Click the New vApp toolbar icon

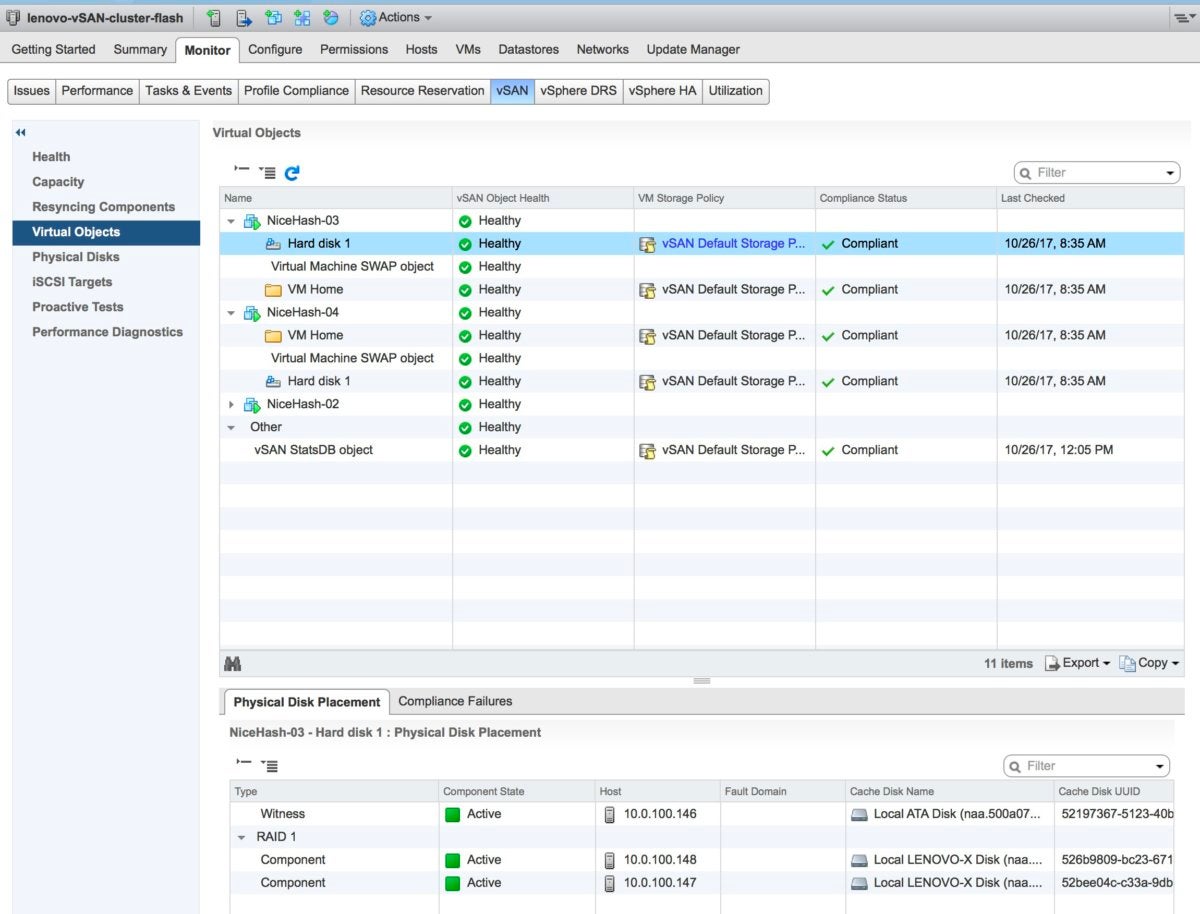click(x=301, y=17)
